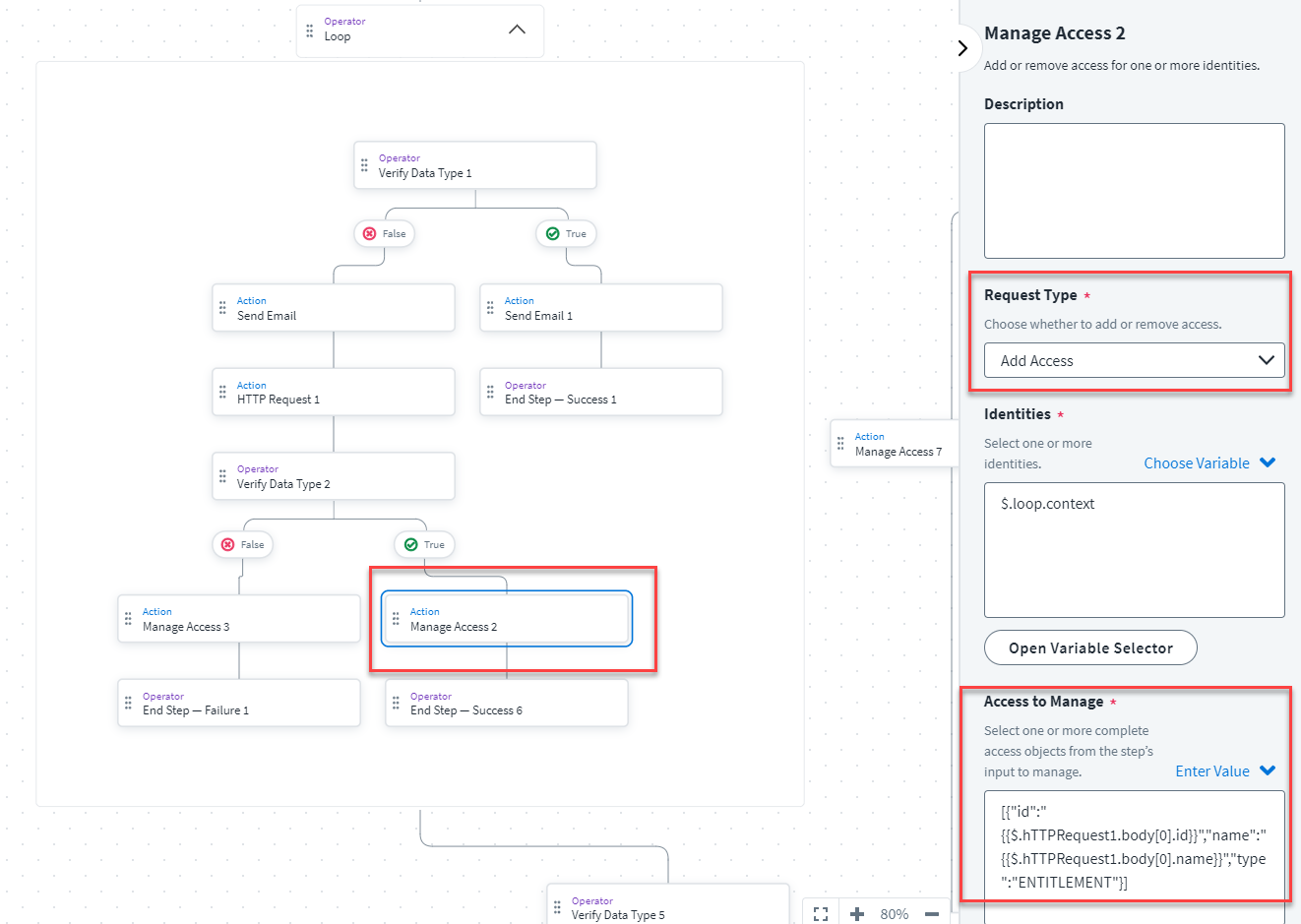
Task: Click the drag handle on Manage Access 3
Action: click(x=128, y=619)
